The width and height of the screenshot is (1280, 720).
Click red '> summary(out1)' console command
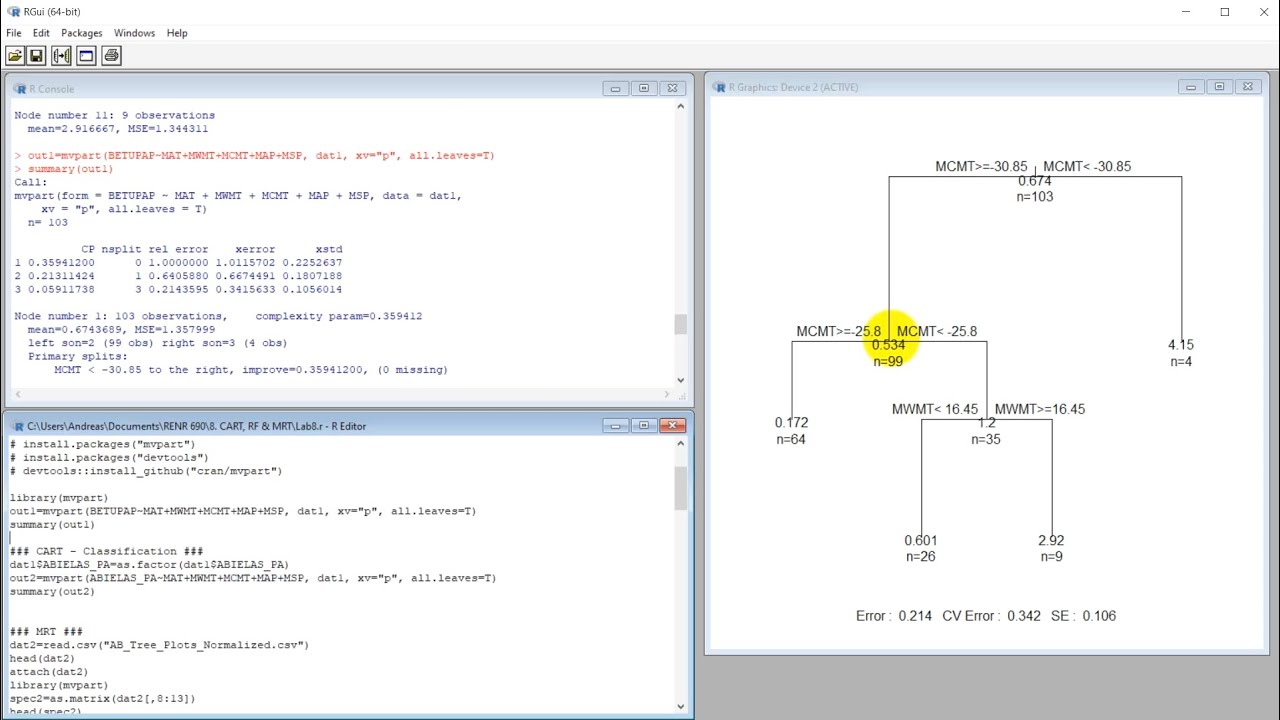pyautogui.click(x=64, y=169)
